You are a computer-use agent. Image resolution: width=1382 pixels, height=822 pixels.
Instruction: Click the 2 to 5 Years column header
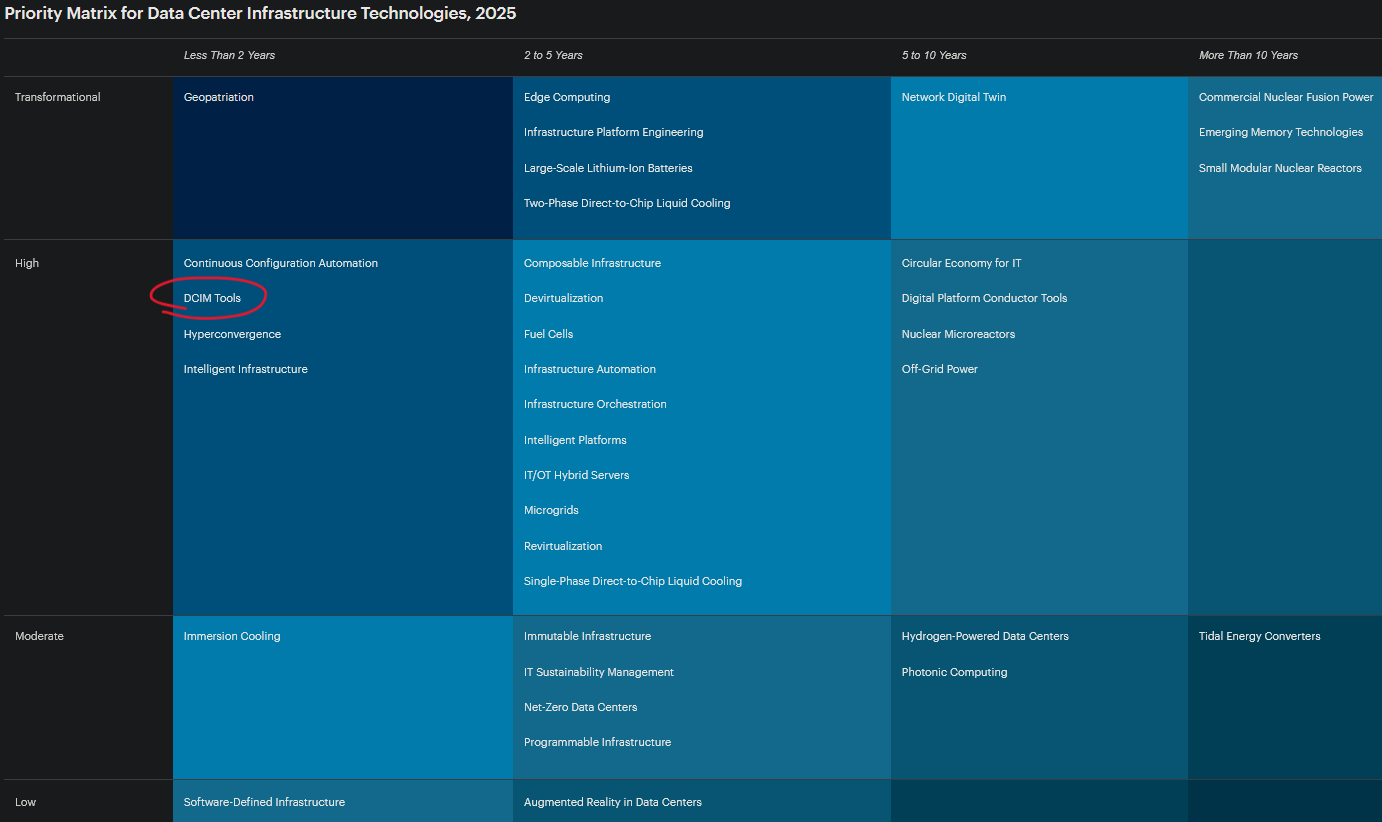click(x=553, y=55)
